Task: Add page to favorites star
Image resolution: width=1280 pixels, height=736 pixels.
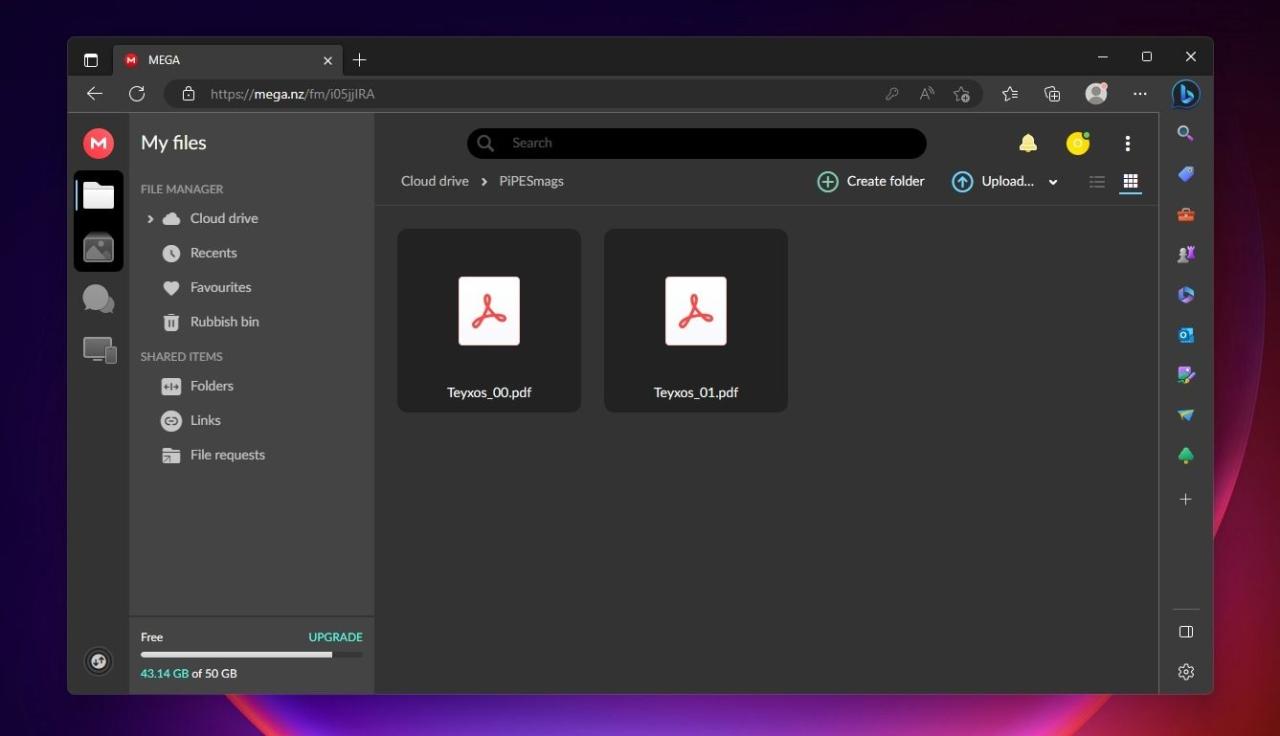Action: click(x=962, y=94)
